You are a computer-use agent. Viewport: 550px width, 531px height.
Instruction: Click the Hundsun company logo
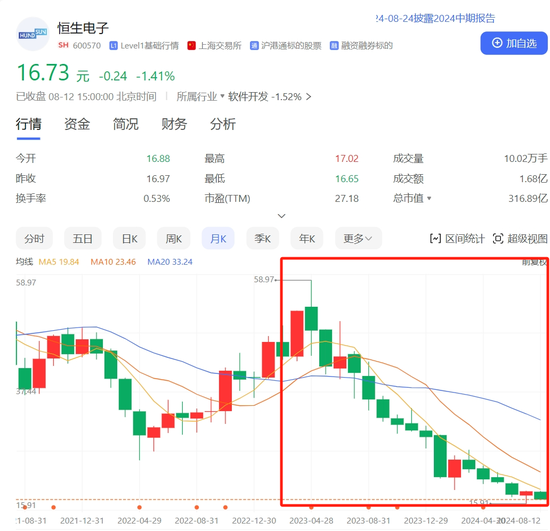coord(33,34)
